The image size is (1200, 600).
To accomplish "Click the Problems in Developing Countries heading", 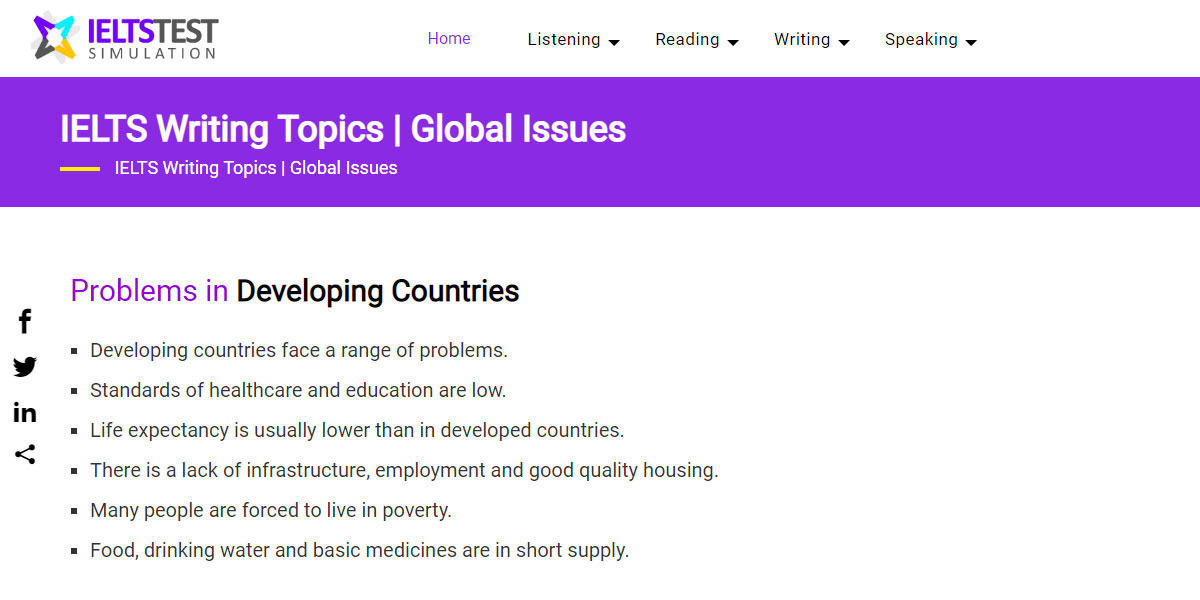I will 294,290.
